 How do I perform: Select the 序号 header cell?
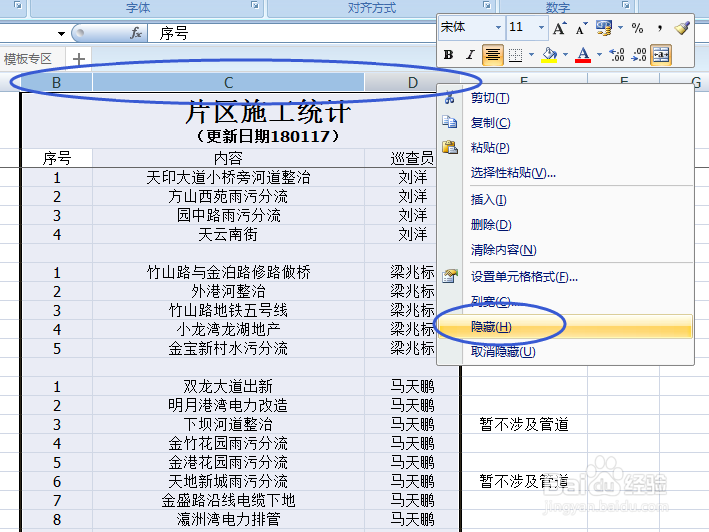tap(57, 158)
